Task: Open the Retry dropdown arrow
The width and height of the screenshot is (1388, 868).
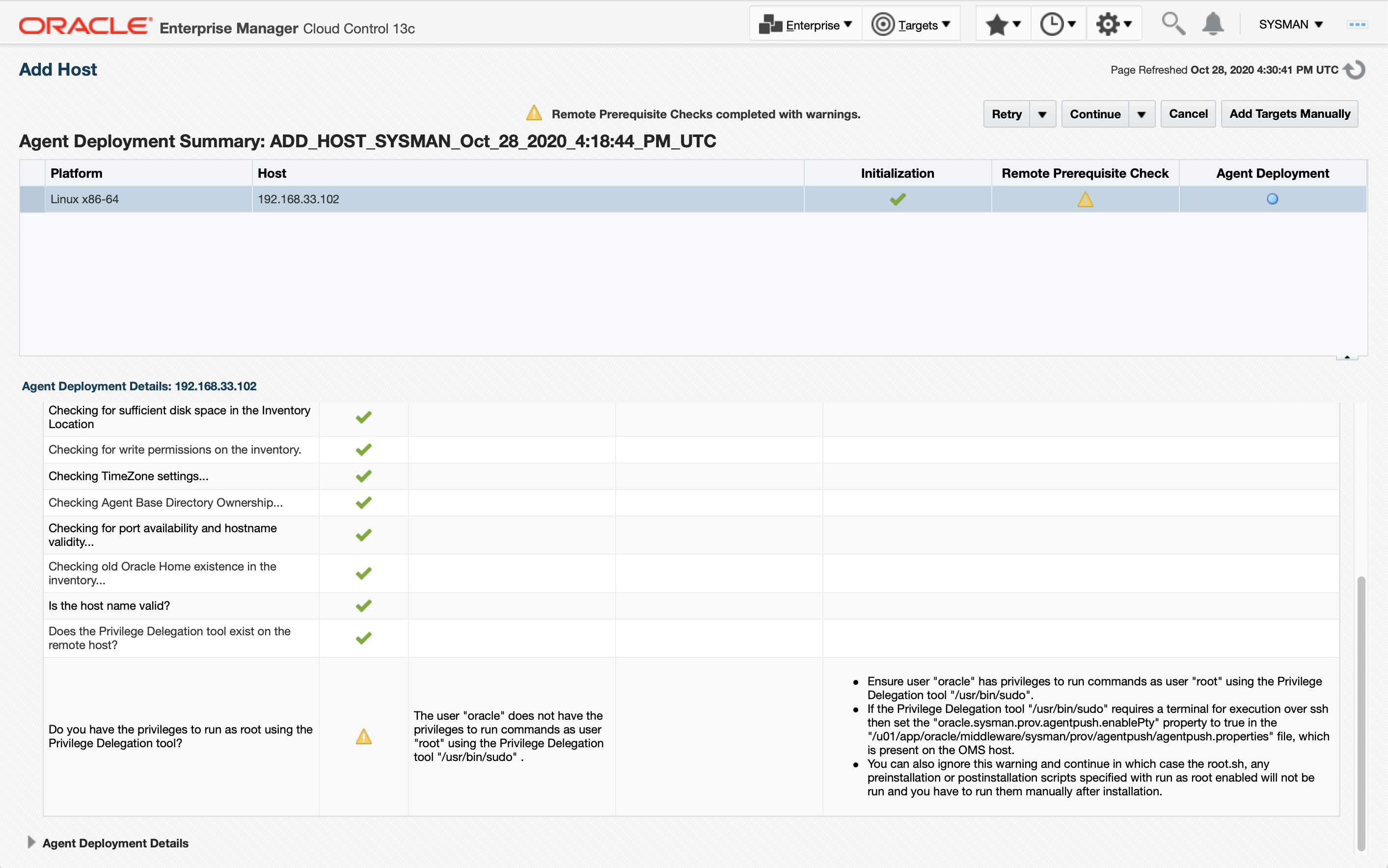Action: pyautogui.click(x=1042, y=114)
